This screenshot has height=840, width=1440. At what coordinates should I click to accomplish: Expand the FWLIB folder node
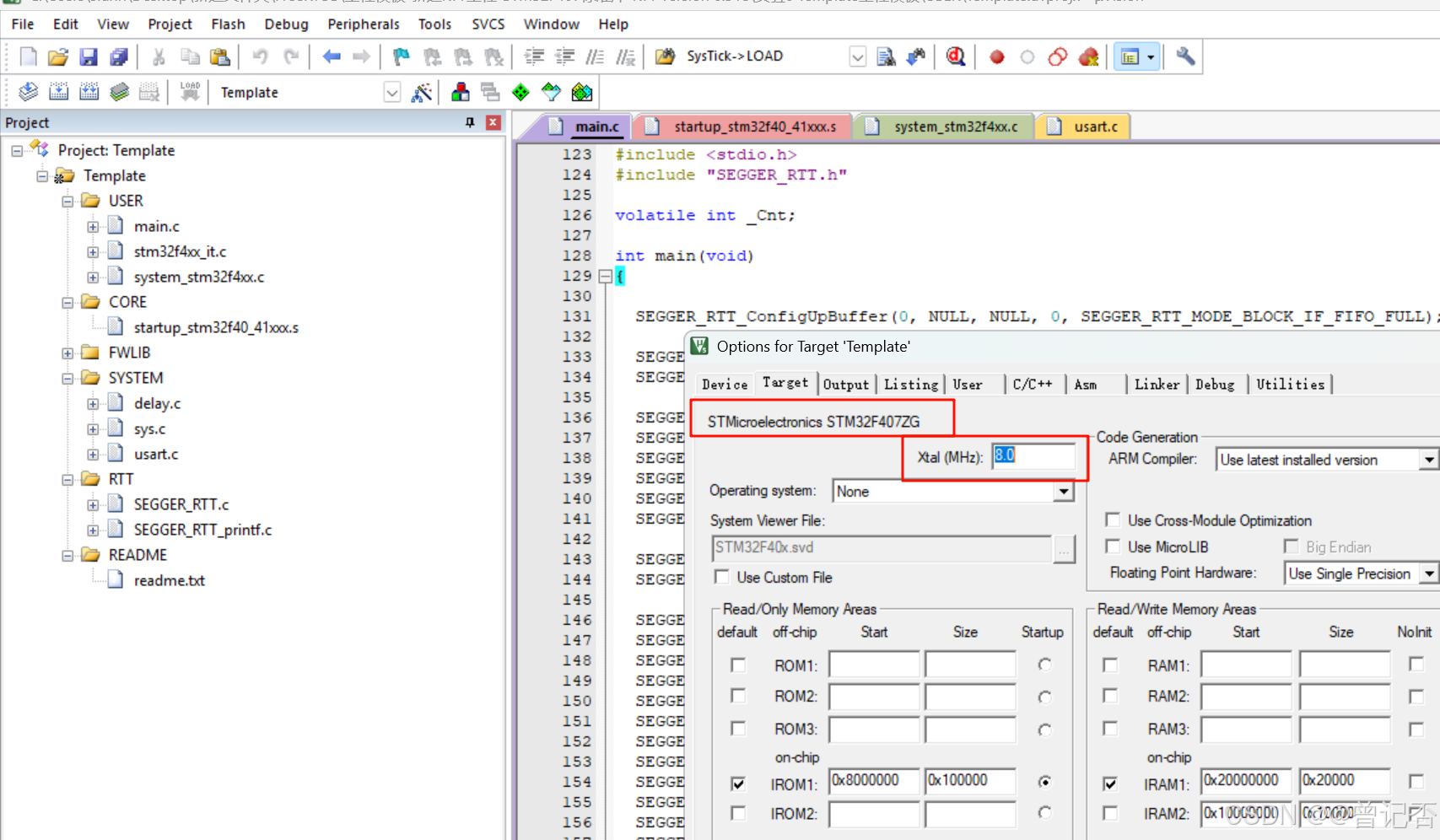67,353
